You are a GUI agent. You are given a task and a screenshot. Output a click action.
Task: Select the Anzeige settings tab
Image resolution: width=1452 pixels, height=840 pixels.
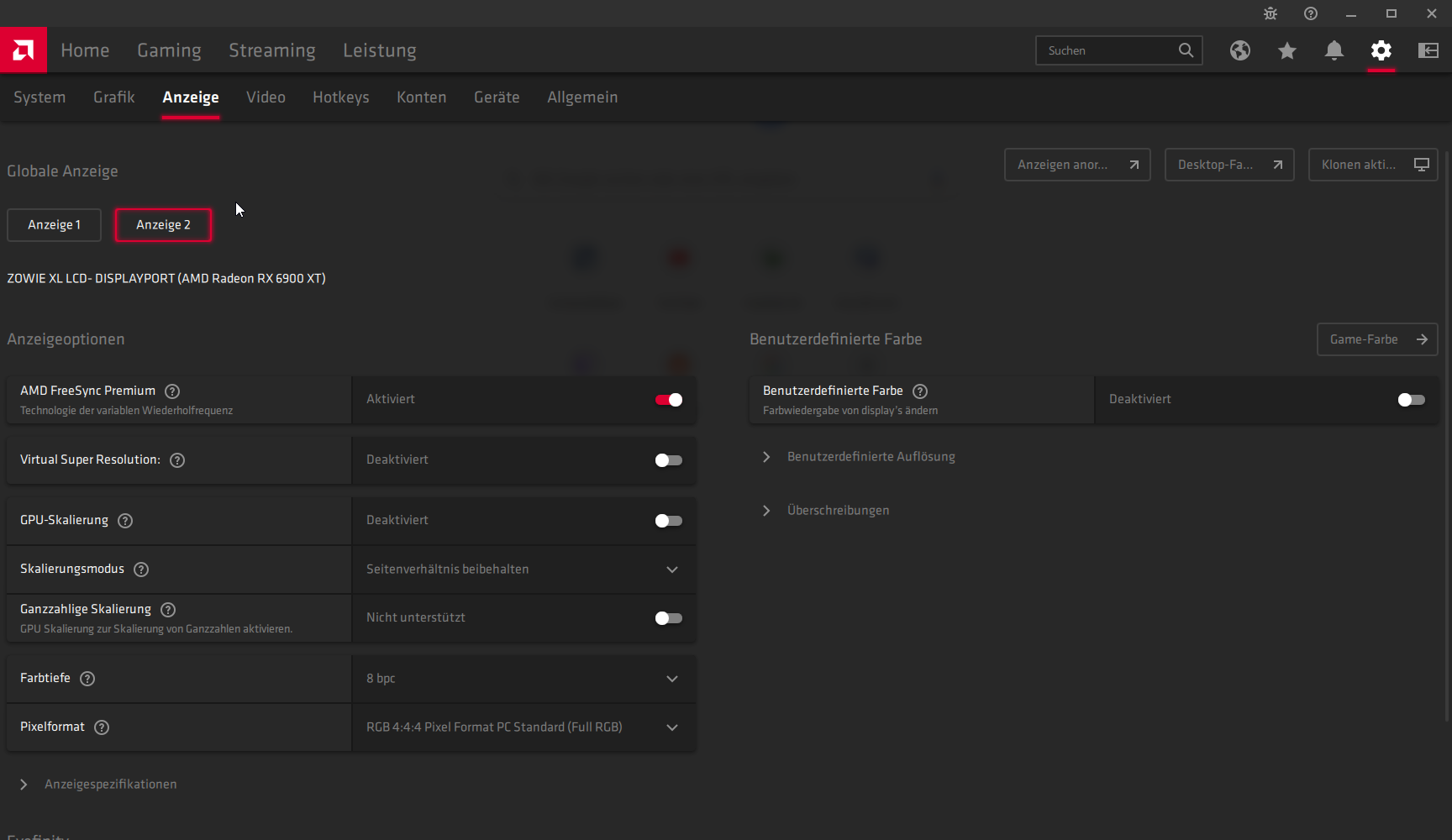[x=191, y=97]
